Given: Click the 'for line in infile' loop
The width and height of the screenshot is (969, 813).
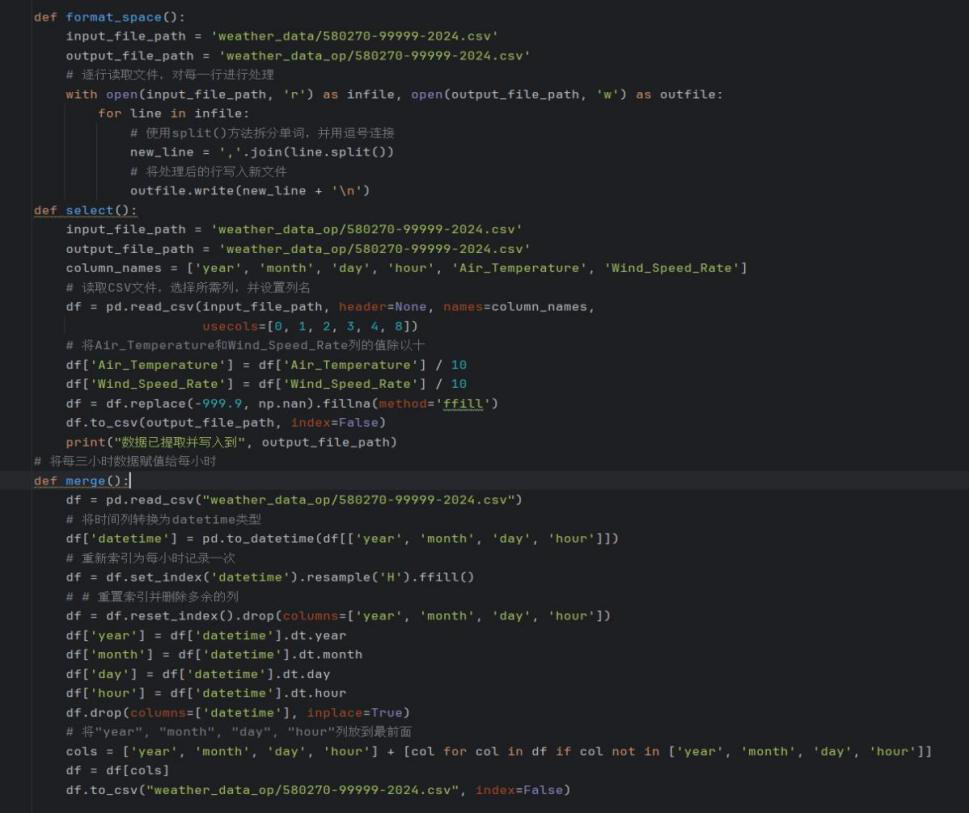Looking at the screenshot, I should (x=173, y=113).
